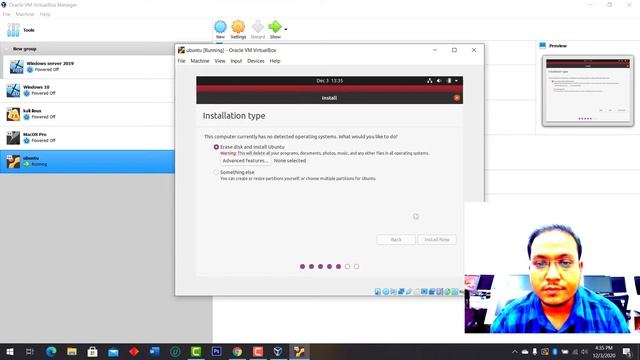Click the Preview panel header icon
Viewport: 640px width, 360px height.
click(x=542, y=46)
